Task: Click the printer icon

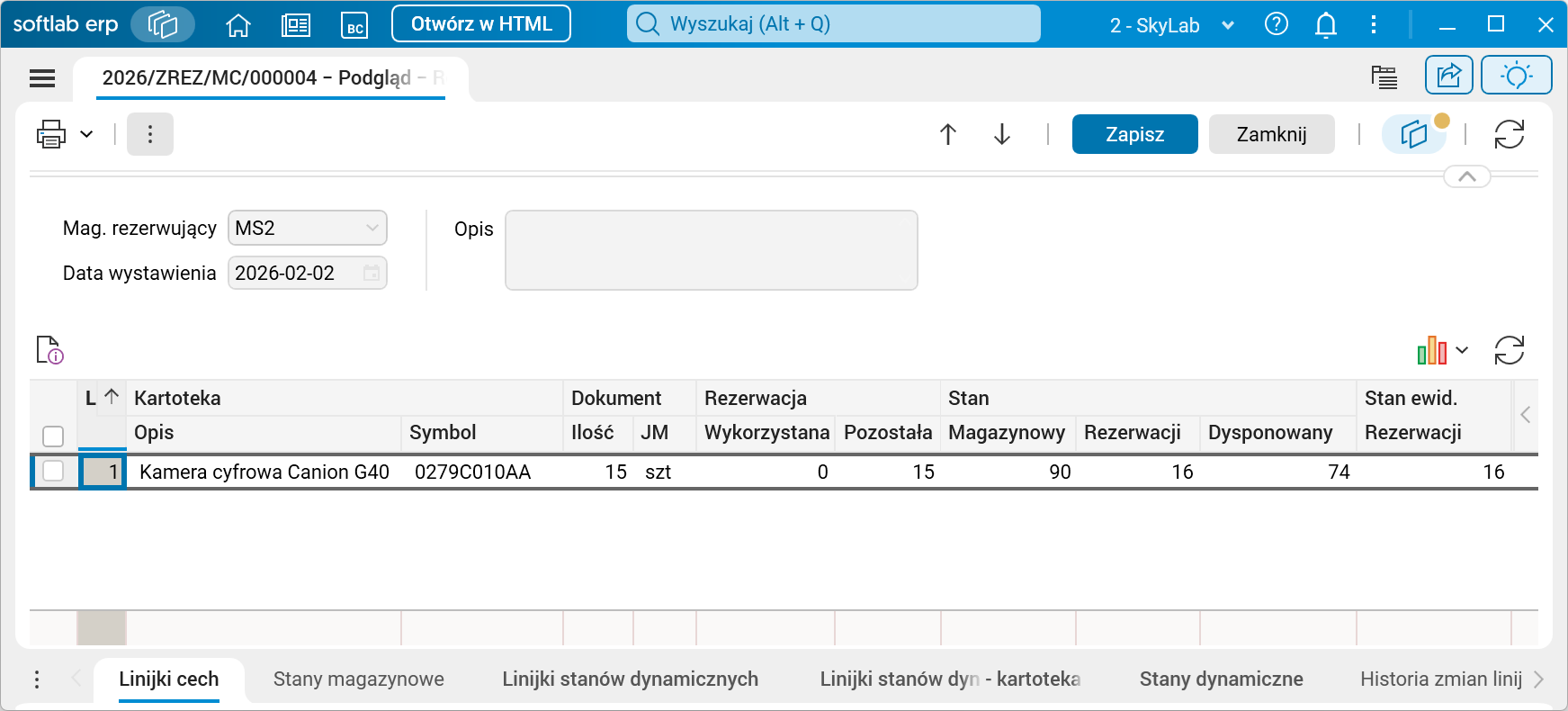Action: pos(51,134)
